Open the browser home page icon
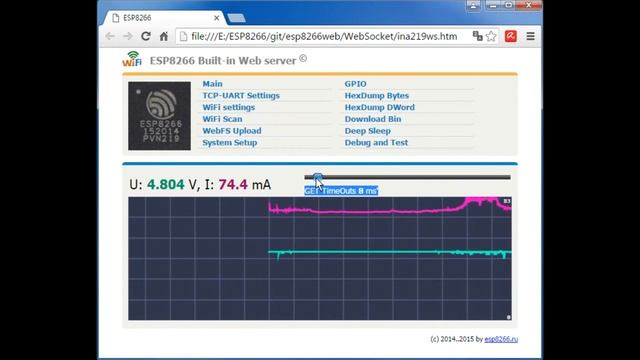The height and width of the screenshot is (360, 640). point(164,36)
